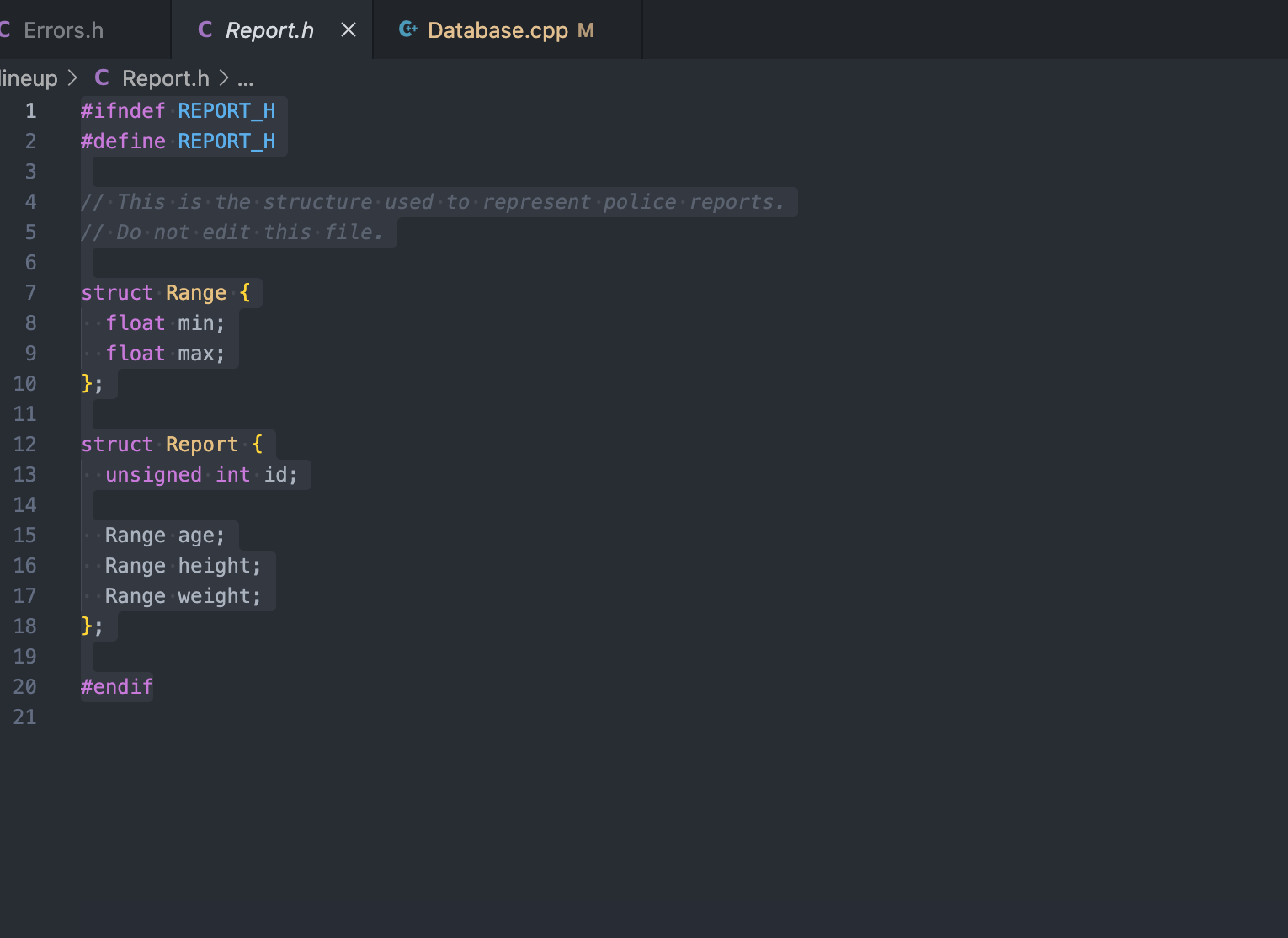Image resolution: width=1288 pixels, height=938 pixels.
Task: Expand the breadcrumb ellipsis after Report.h
Action: pos(245,77)
